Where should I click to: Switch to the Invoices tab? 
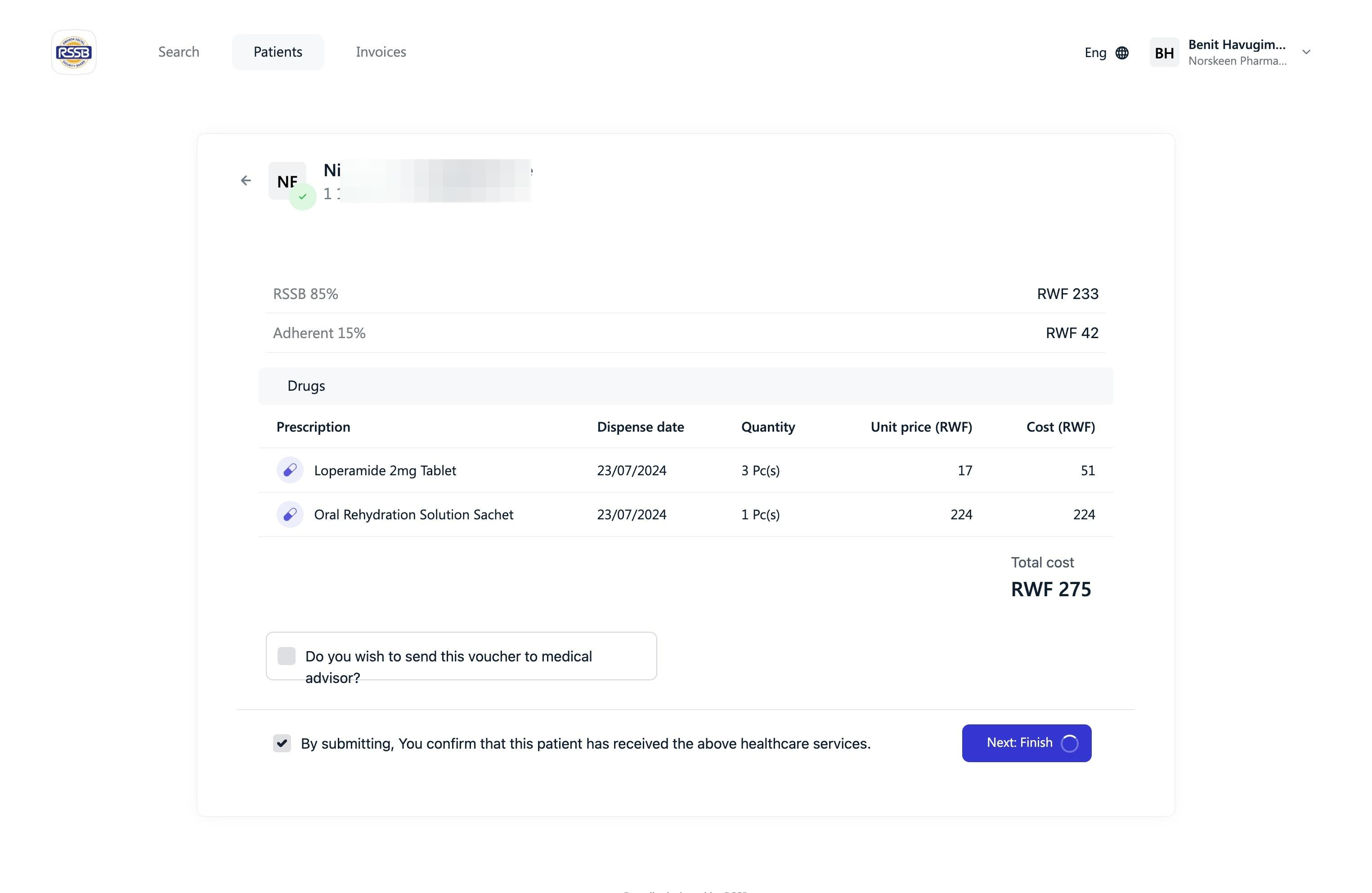click(381, 52)
